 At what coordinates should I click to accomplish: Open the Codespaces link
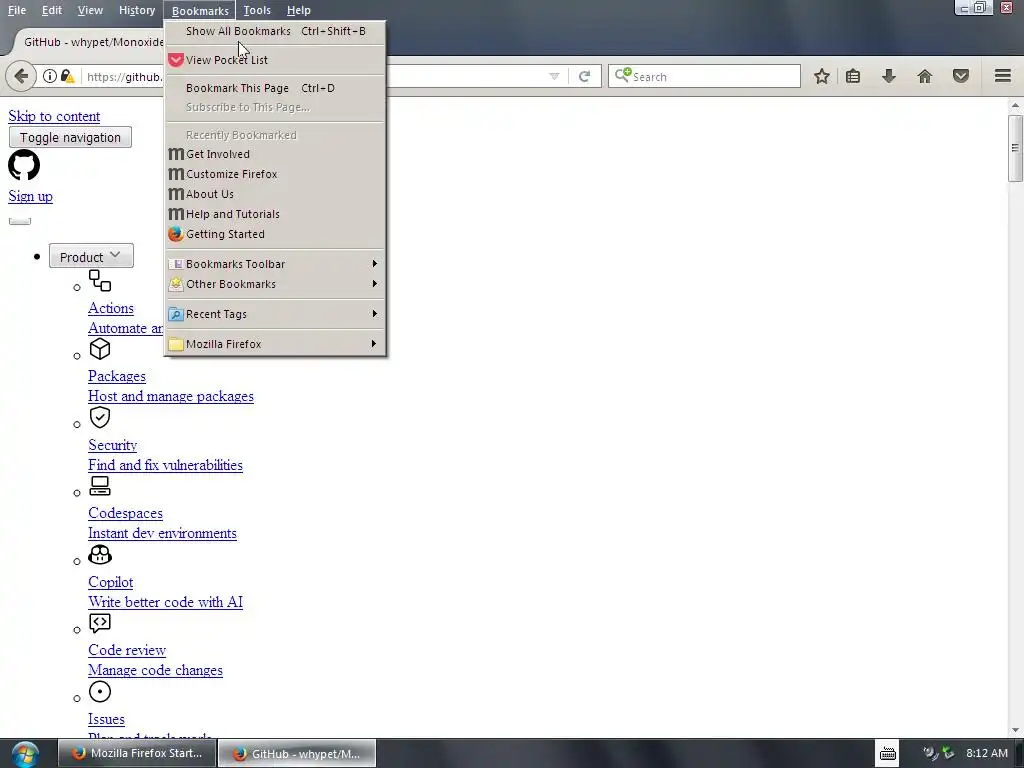coord(125,513)
